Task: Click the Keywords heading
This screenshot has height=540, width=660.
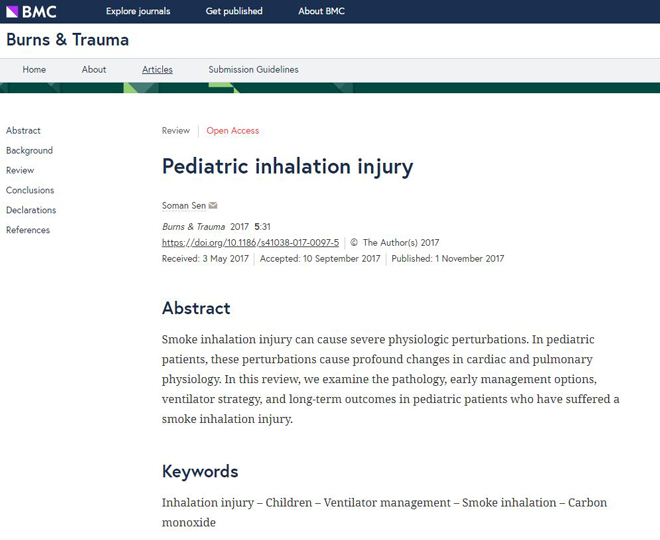Action: tap(200, 471)
